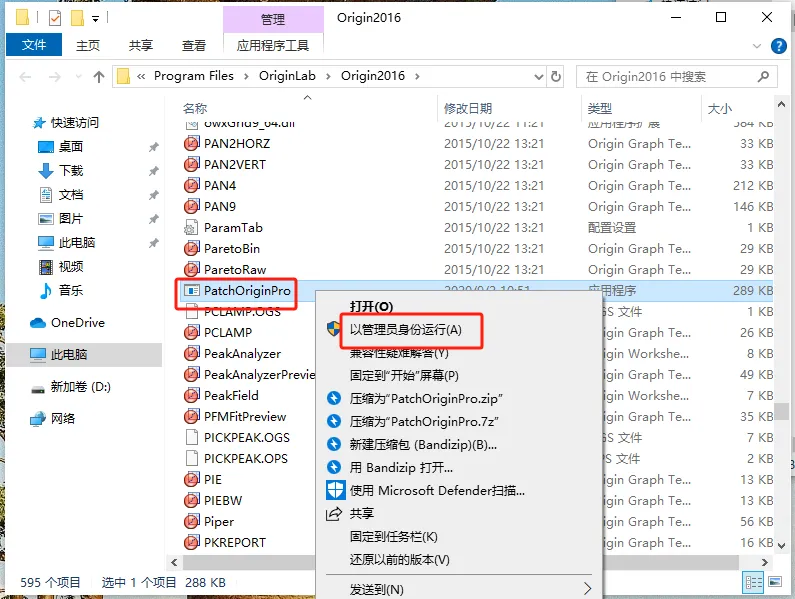Expand chevron after Origin2016 in address path
The image size is (795, 599).
point(417,76)
